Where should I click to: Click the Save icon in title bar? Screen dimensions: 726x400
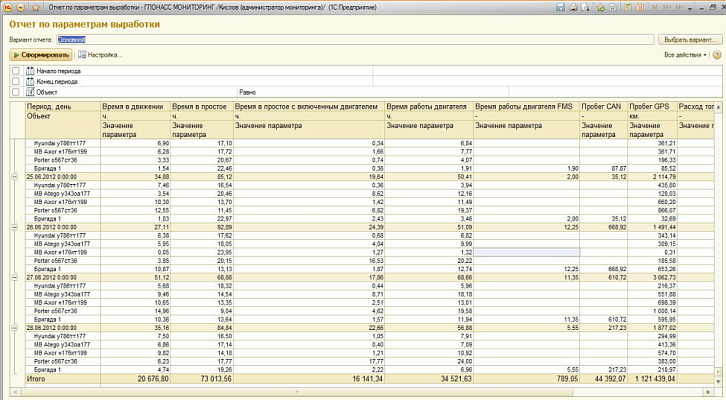(x=559, y=7)
